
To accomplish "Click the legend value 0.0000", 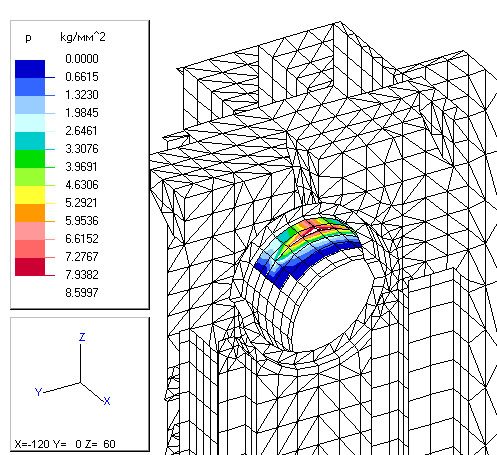I will pos(82,59).
